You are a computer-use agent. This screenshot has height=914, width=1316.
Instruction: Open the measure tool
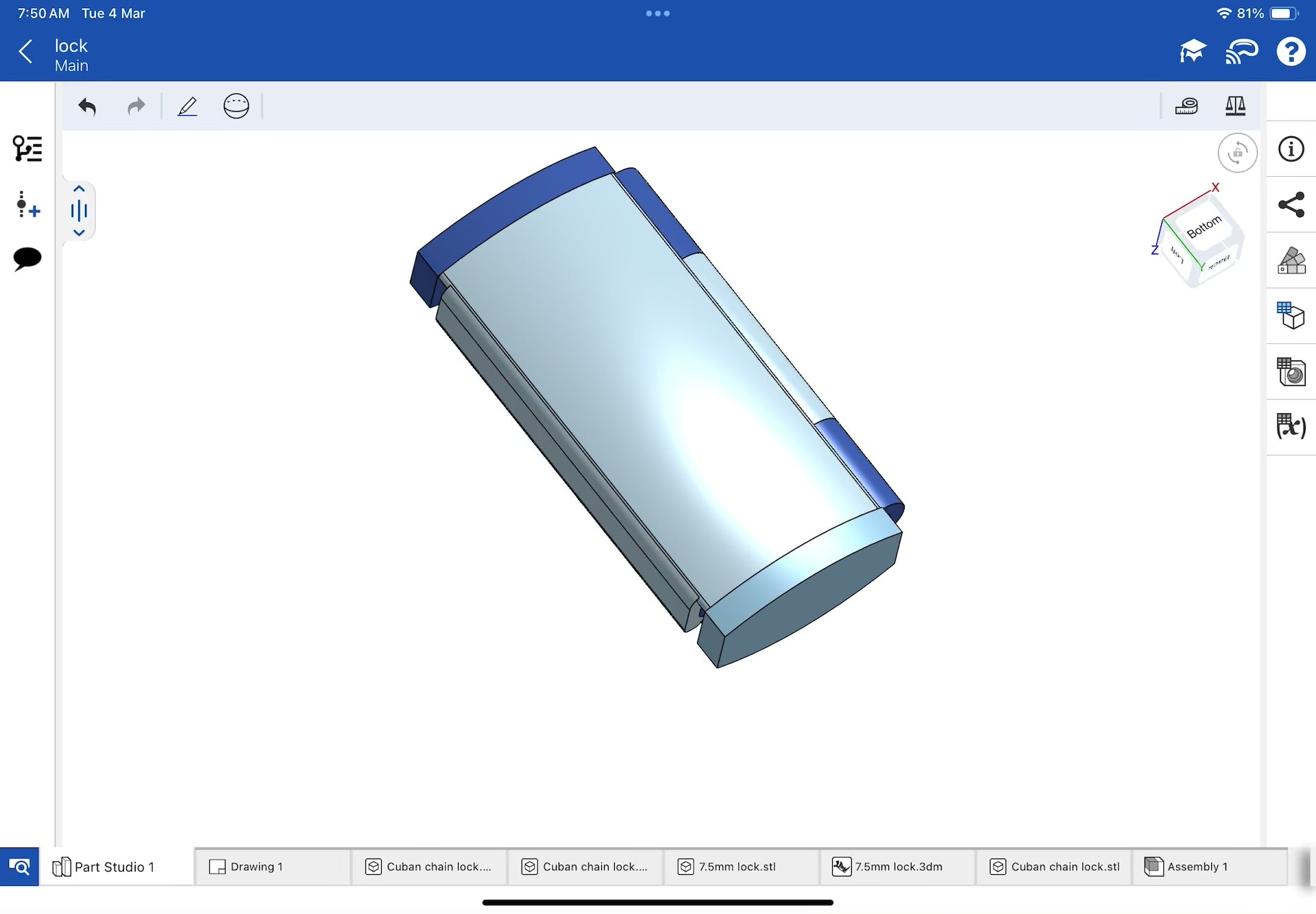click(1186, 106)
